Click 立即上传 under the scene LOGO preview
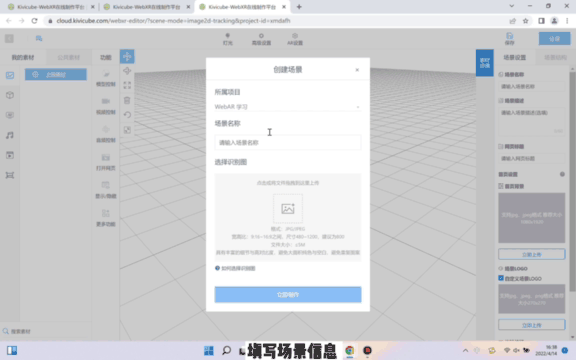576x360 pixels. click(532, 325)
